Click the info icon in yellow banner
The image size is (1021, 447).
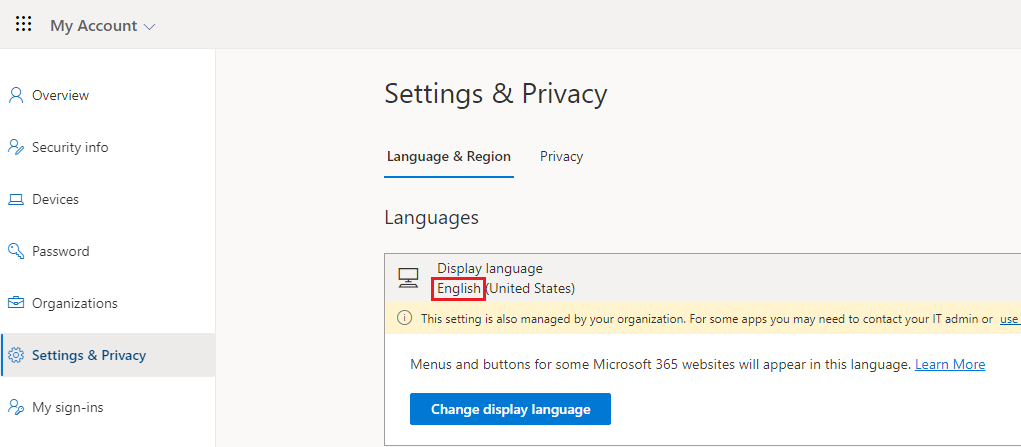pyautogui.click(x=405, y=319)
